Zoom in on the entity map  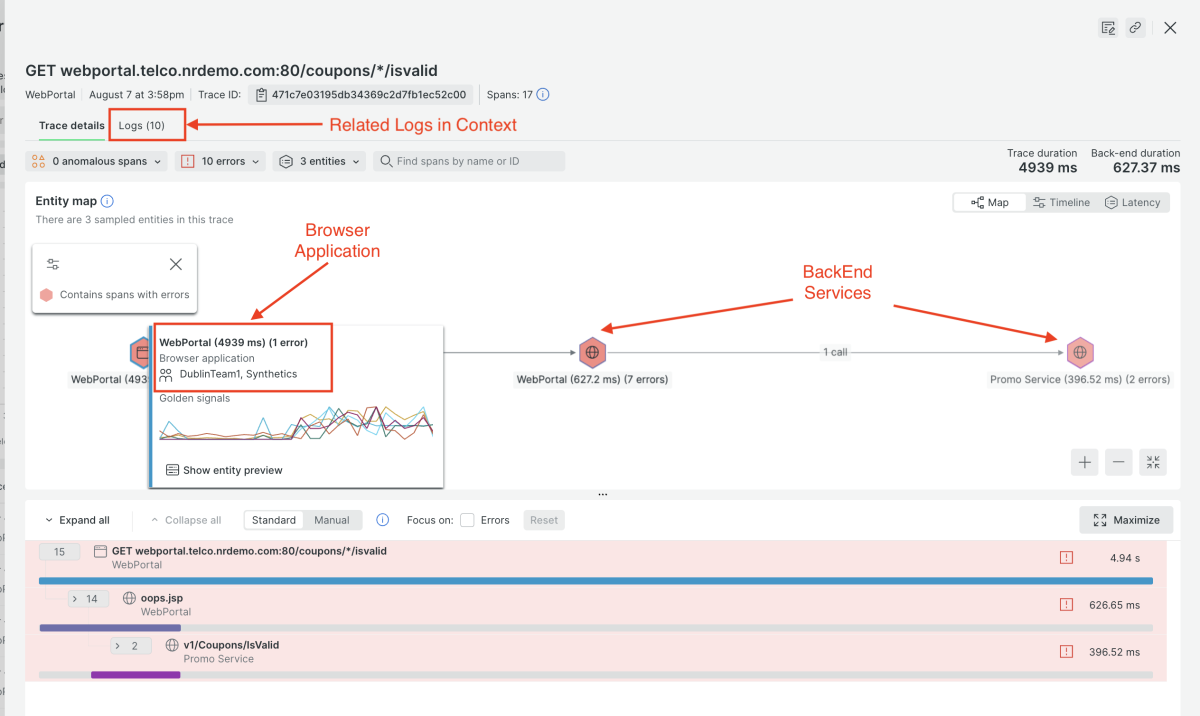pyautogui.click(x=1084, y=461)
